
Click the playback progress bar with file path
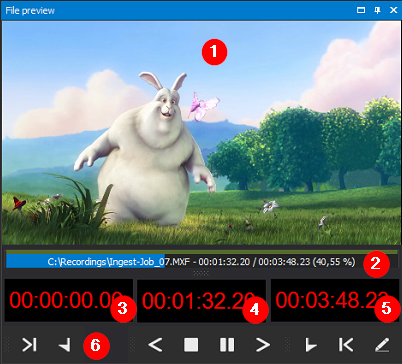[202, 261]
